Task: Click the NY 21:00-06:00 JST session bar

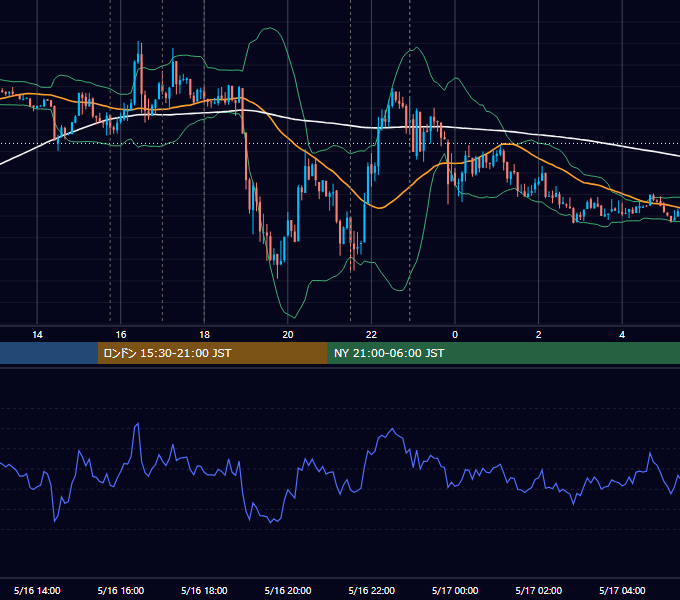Action: [x=503, y=353]
